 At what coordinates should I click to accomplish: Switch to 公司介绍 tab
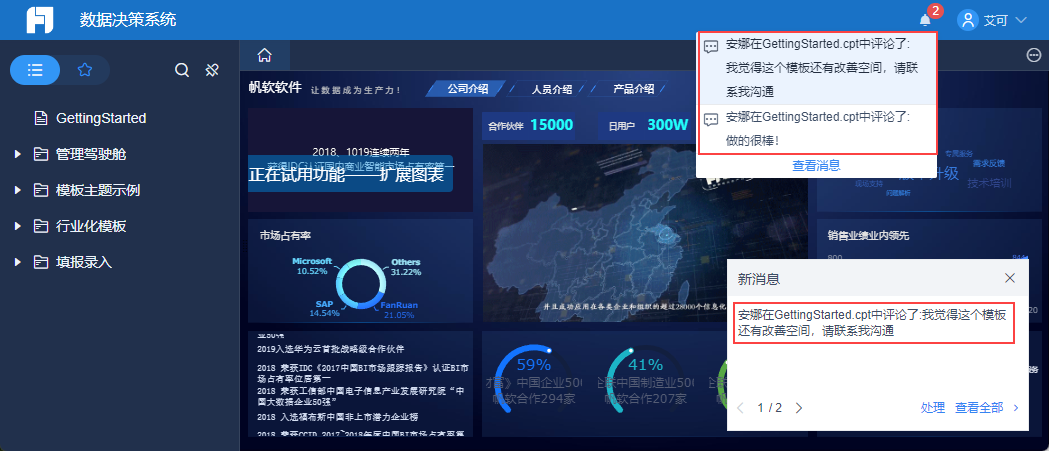coord(468,88)
